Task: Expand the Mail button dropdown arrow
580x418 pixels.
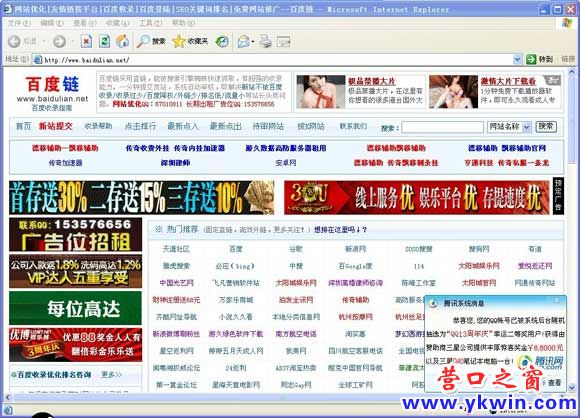Action: tap(253, 41)
